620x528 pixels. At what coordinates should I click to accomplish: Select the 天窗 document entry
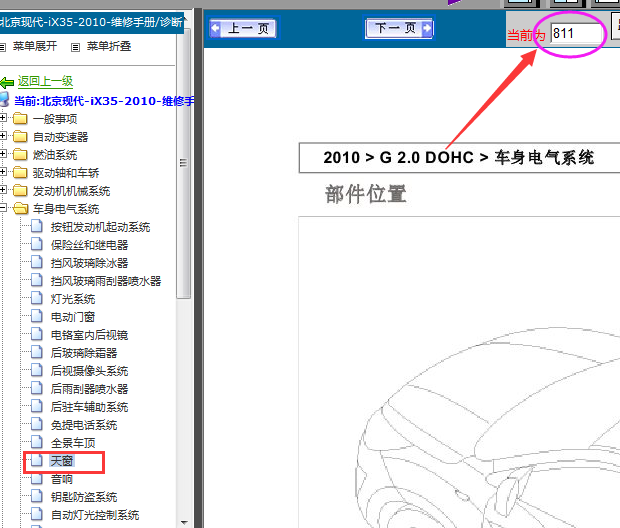(x=62, y=461)
